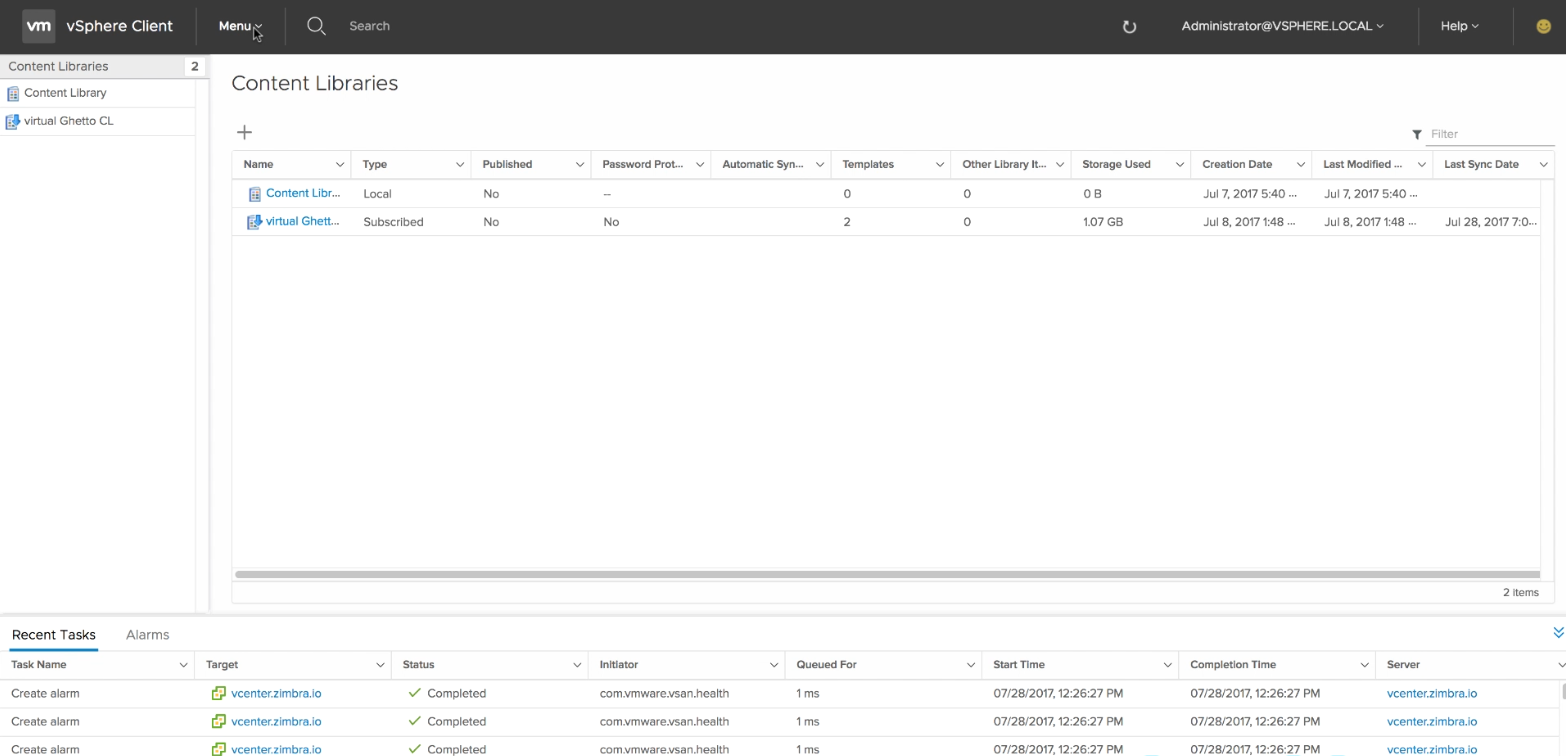Screen dimensions: 1566x756
Task: Click the Templates value 2 for virtual Ghetto
Action: [847, 222]
